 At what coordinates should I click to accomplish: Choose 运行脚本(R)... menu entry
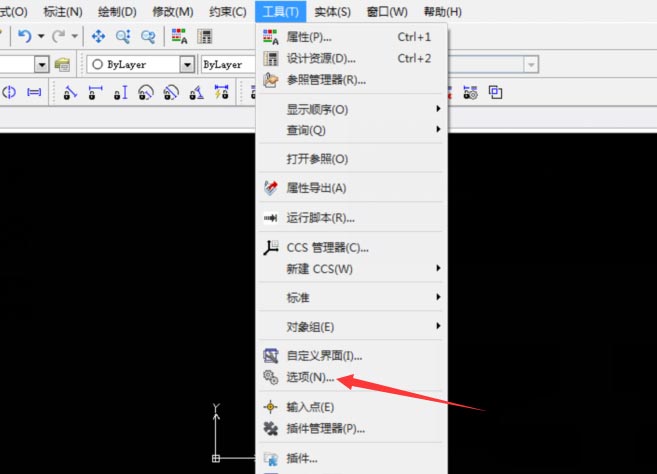pos(352,218)
